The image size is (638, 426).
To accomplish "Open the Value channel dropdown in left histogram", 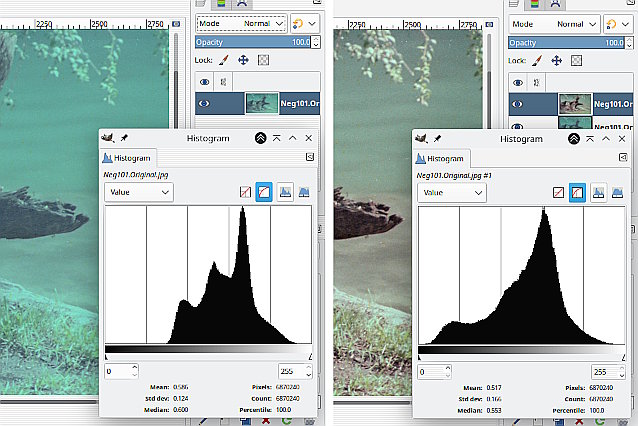I will 139,192.
